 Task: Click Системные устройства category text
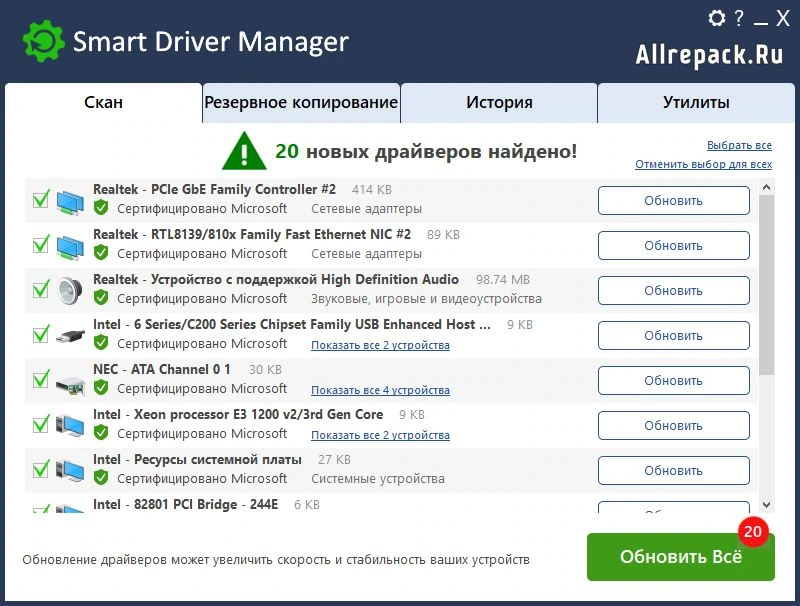378,478
